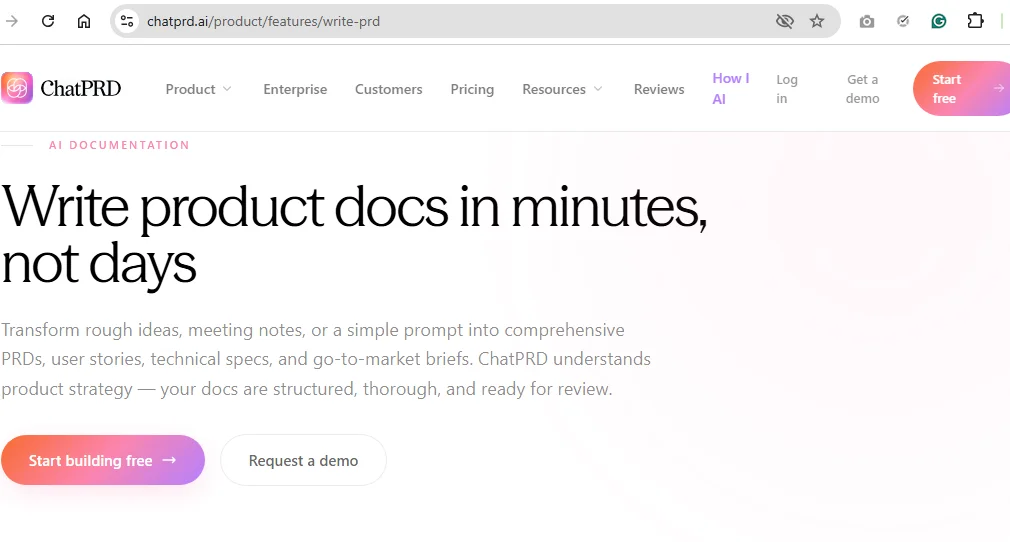View site information icon in address bar
This screenshot has width=1010, height=542.
coord(127,21)
